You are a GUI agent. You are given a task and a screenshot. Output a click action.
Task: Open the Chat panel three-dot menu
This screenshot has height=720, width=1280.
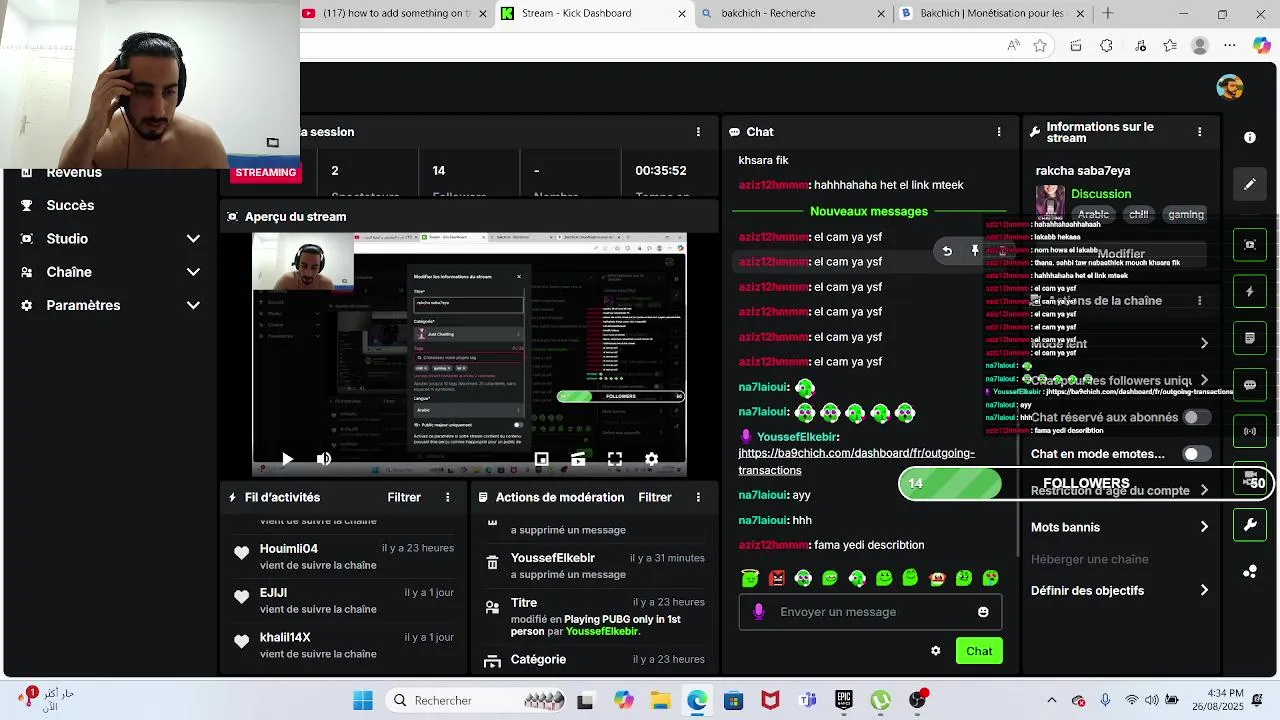click(x=998, y=132)
